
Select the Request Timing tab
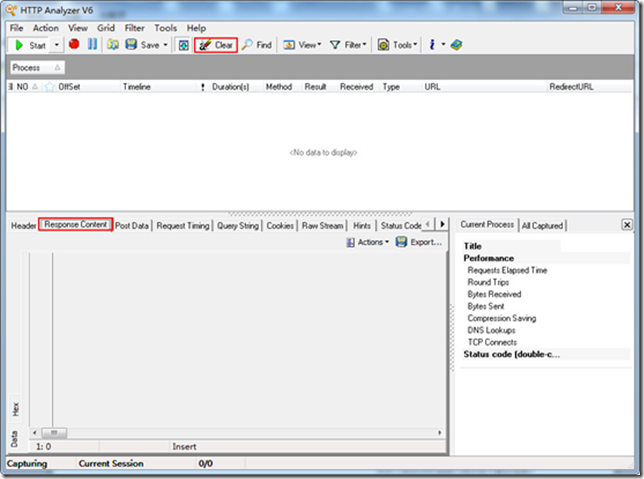click(183, 226)
